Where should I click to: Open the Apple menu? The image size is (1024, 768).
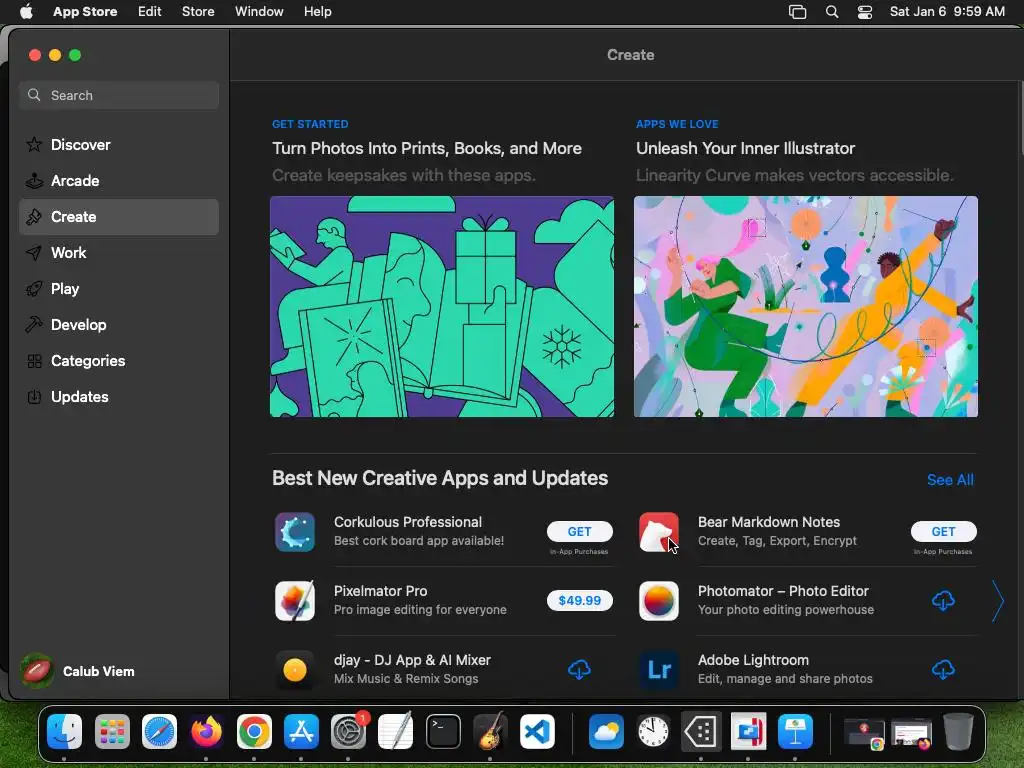pos(26,12)
